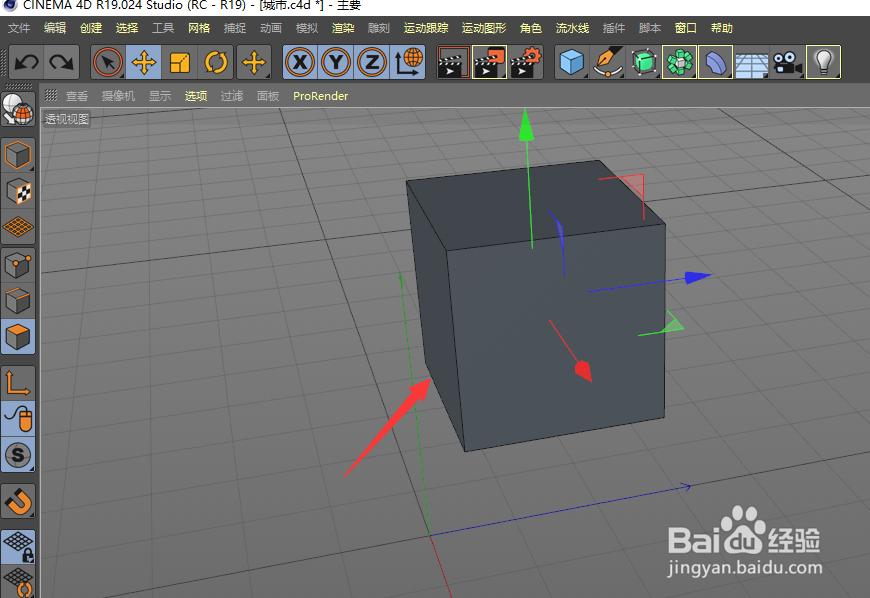Open the 模拟 menu
Screen dimensions: 870x598
(307, 28)
